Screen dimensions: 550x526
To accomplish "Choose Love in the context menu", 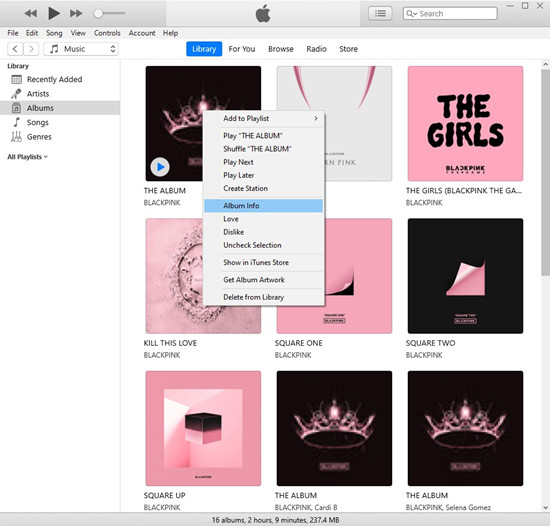I will click(x=263, y=219).
